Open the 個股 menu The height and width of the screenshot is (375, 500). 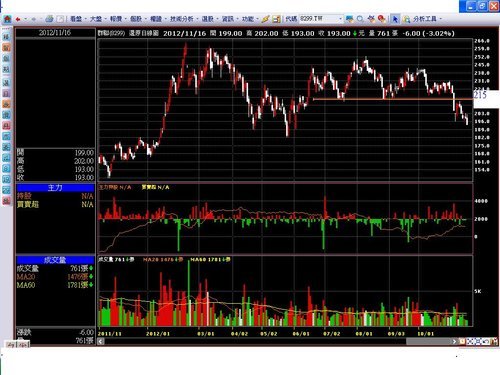pos(136,19)
